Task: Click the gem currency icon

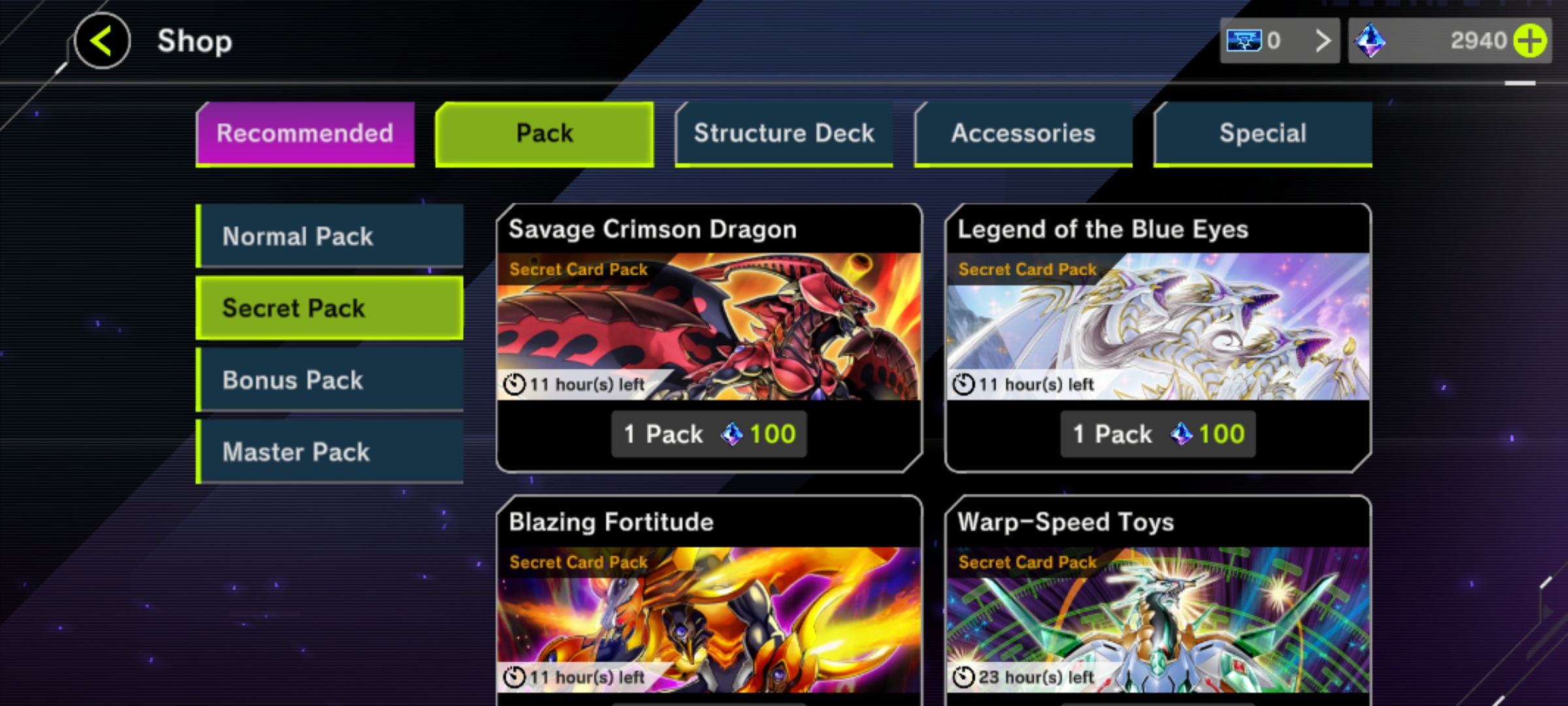Action: (x=1370, y=41)
